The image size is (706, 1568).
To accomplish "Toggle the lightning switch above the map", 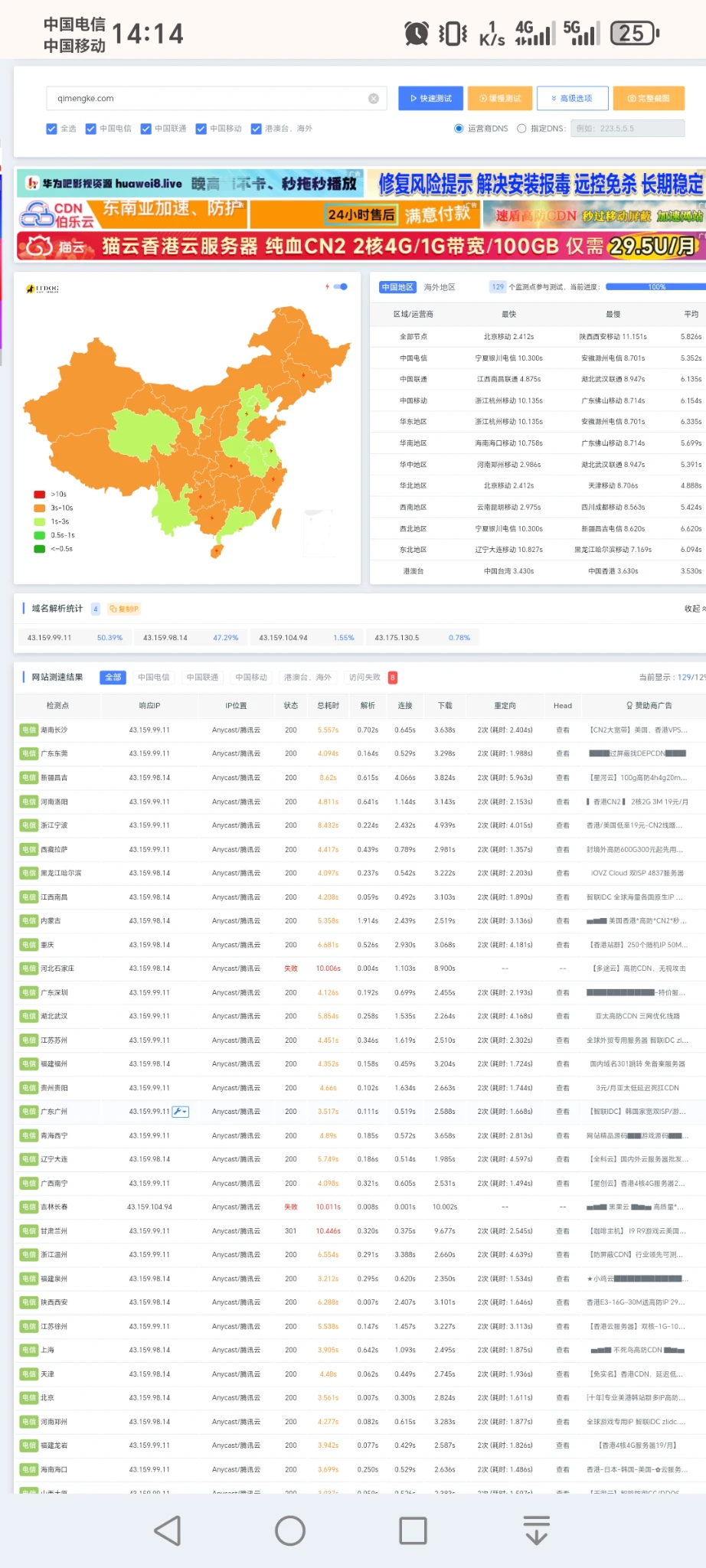I will (340, 287).
